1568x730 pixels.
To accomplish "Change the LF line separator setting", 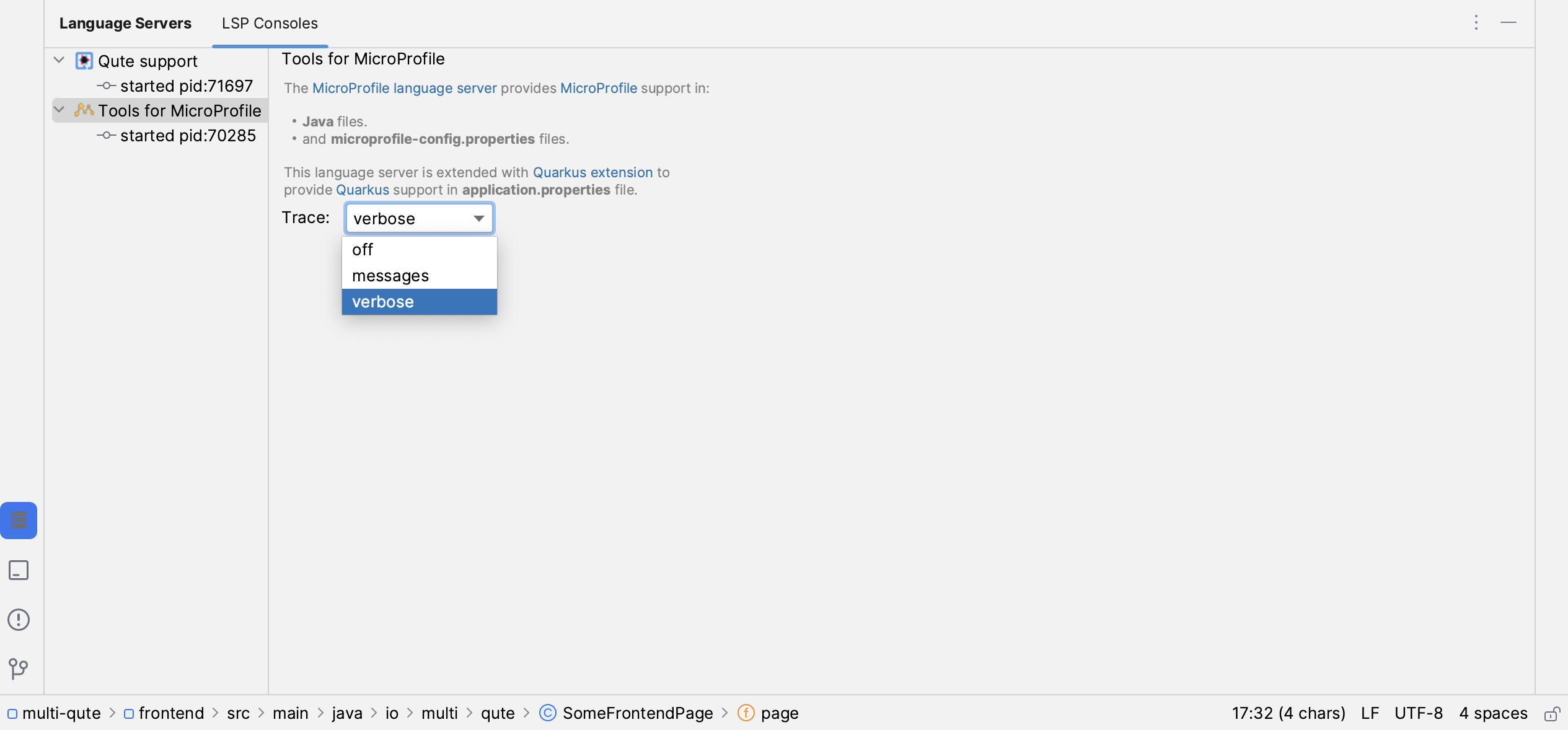I will pyautogui.click(x=1370, y=713).
